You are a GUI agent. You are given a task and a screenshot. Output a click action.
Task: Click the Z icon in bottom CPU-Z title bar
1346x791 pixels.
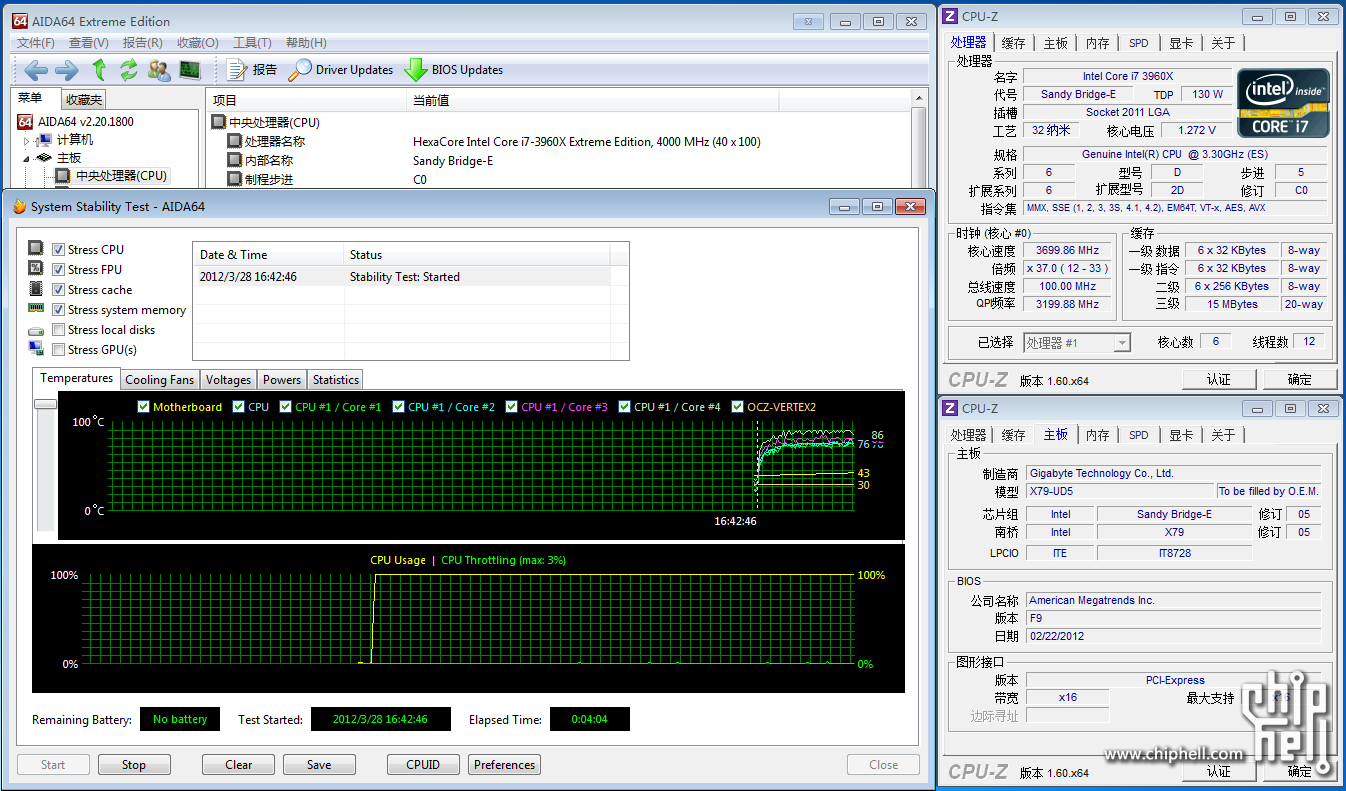950,408
